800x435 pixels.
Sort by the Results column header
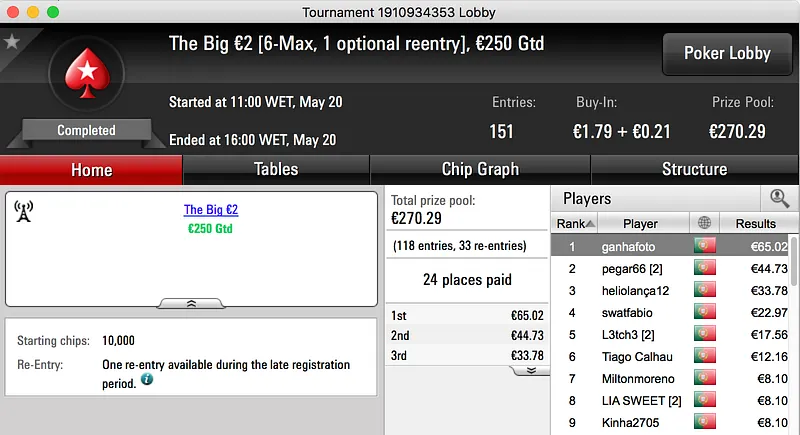pos(755,224)
